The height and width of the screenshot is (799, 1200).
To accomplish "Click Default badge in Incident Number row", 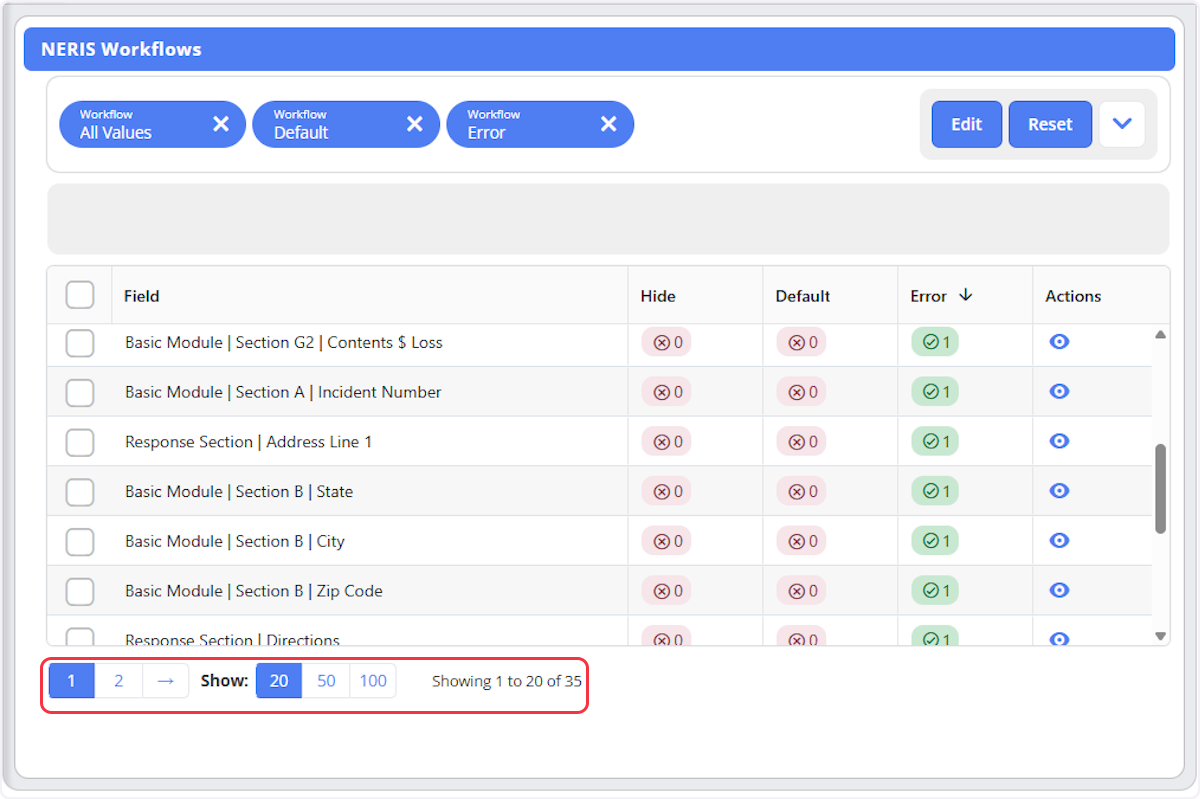I will tap(802, 392).
